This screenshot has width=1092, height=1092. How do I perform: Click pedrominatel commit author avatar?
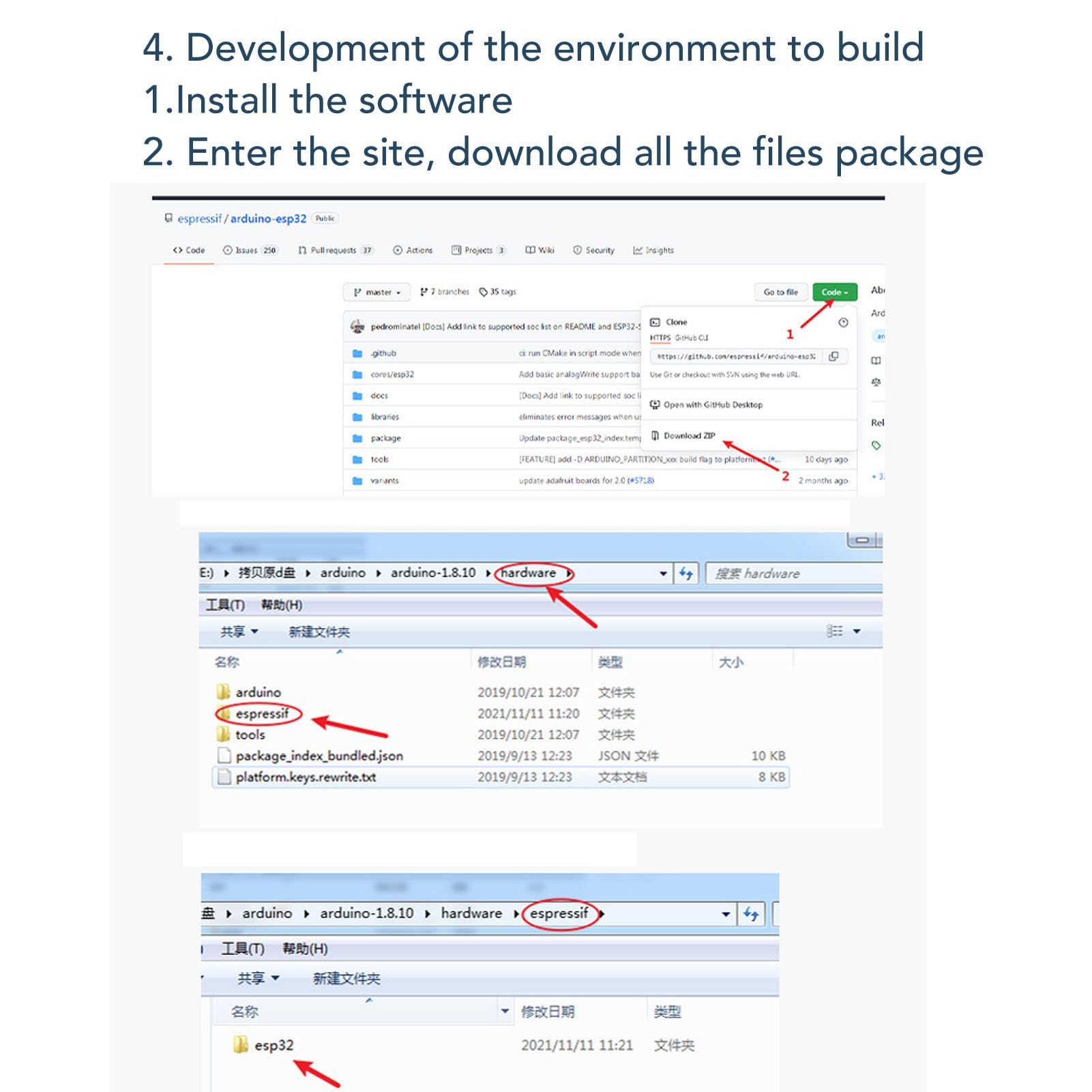pos(357,327)
